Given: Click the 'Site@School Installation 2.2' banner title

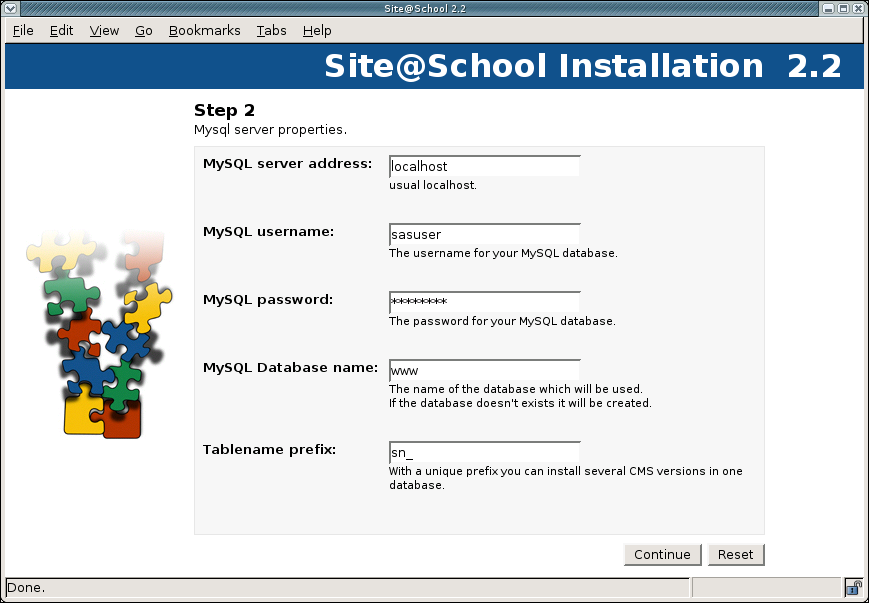Looking at the screenshot, I should (583, 66).
